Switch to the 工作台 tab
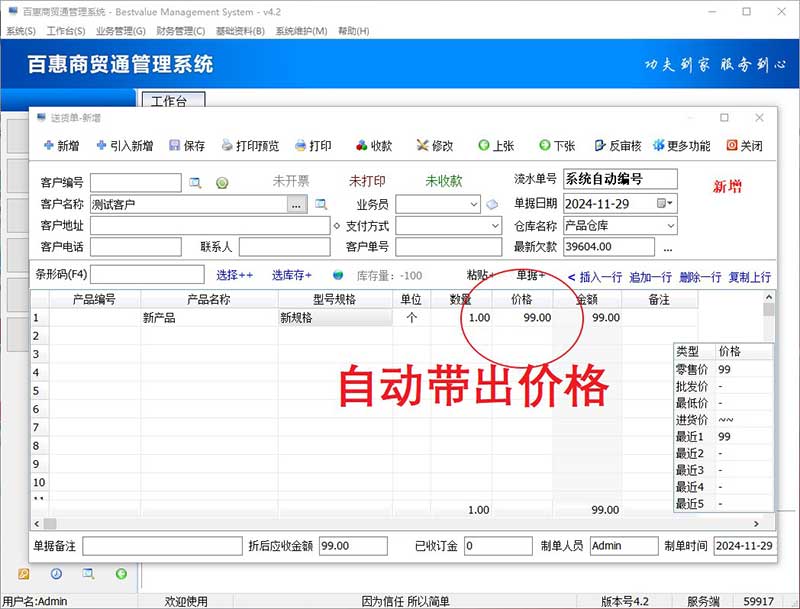This screenshot has height=609, width=800. 173,100
